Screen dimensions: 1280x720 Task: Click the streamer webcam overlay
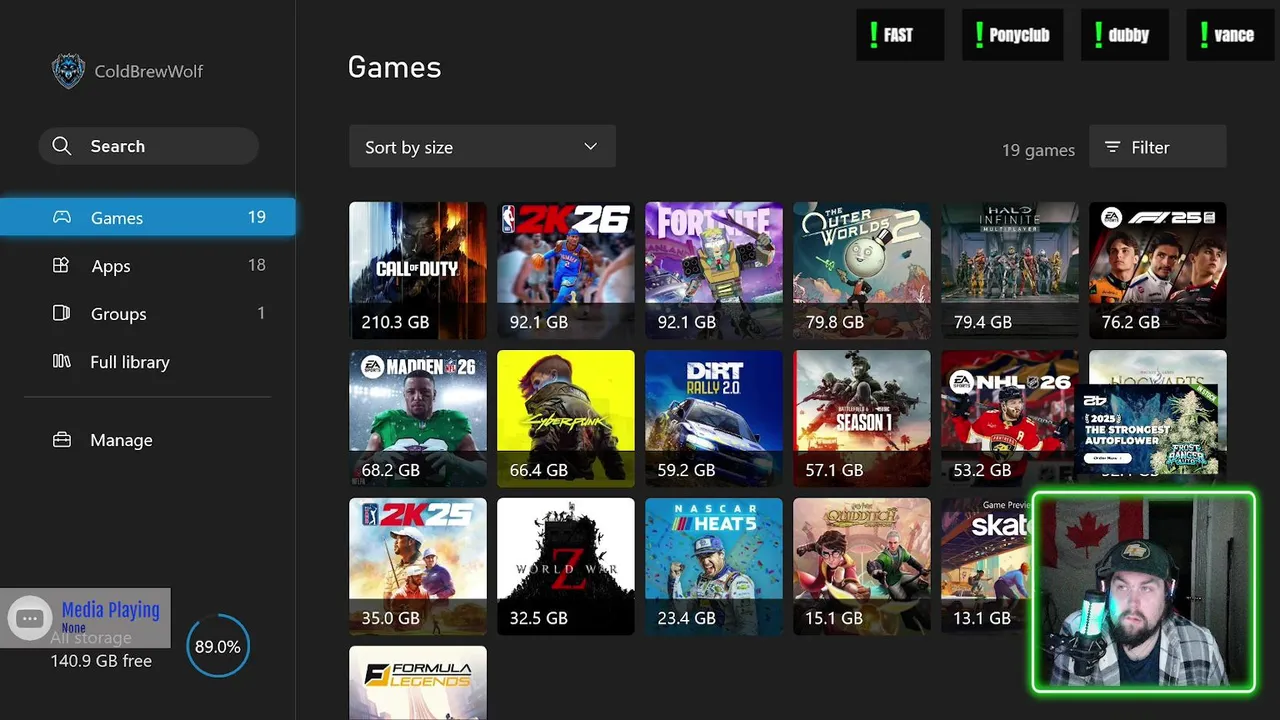pos(1144,592)
